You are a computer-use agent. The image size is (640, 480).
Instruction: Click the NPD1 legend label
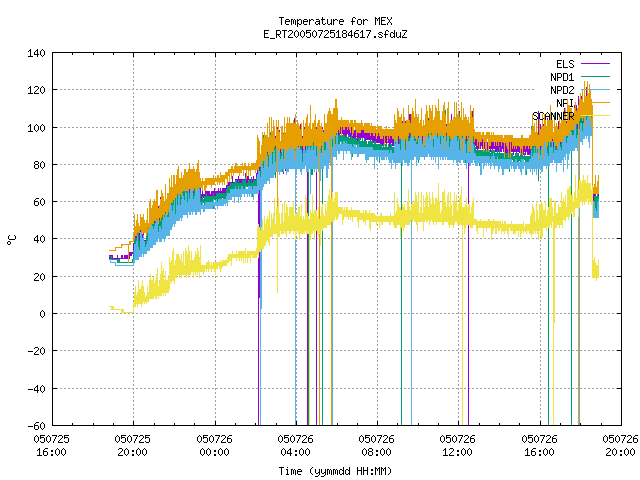[x=562, y=77]
